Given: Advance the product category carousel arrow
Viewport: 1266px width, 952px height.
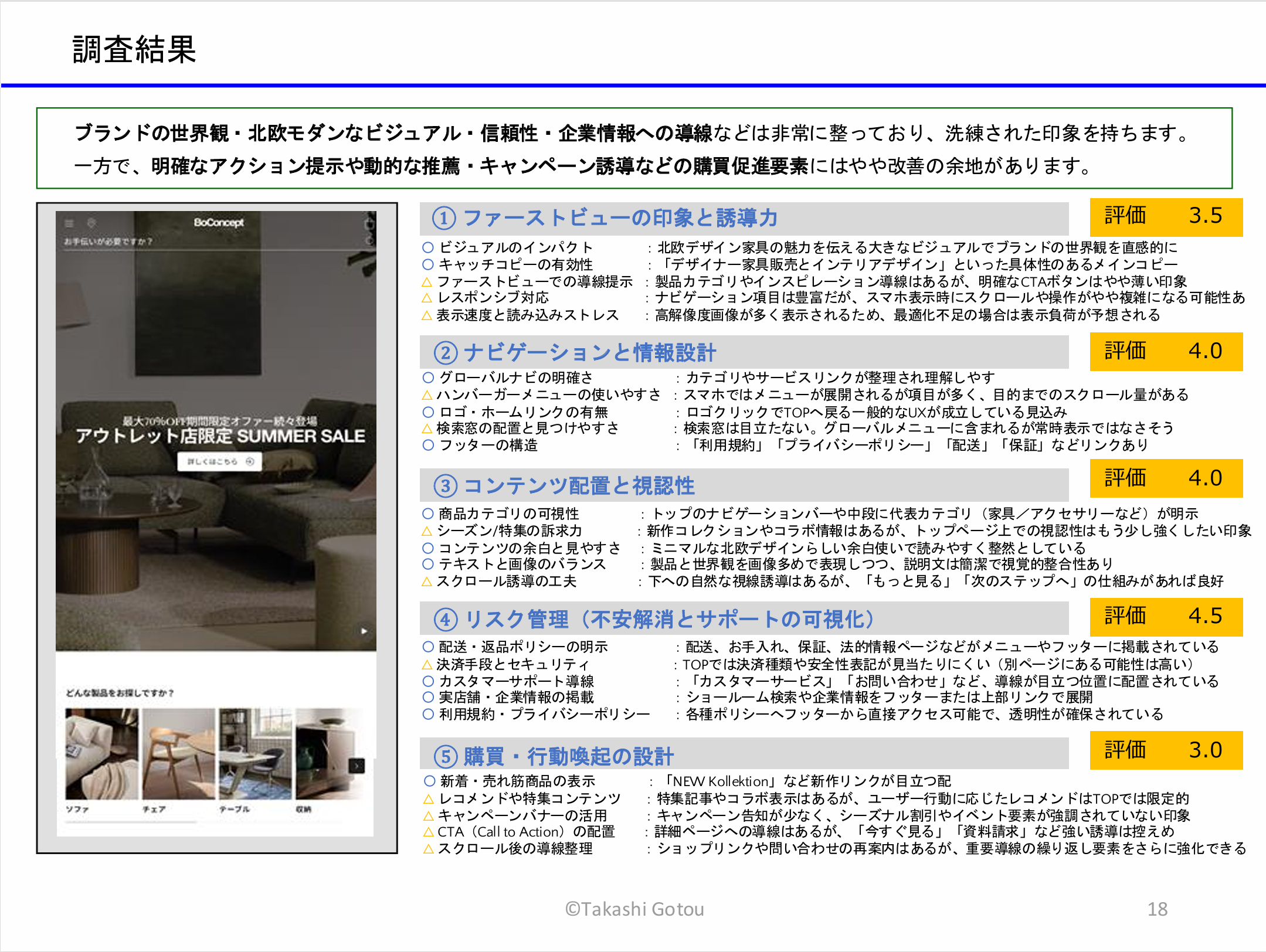Looking at the screenshot, I should 357,765.
